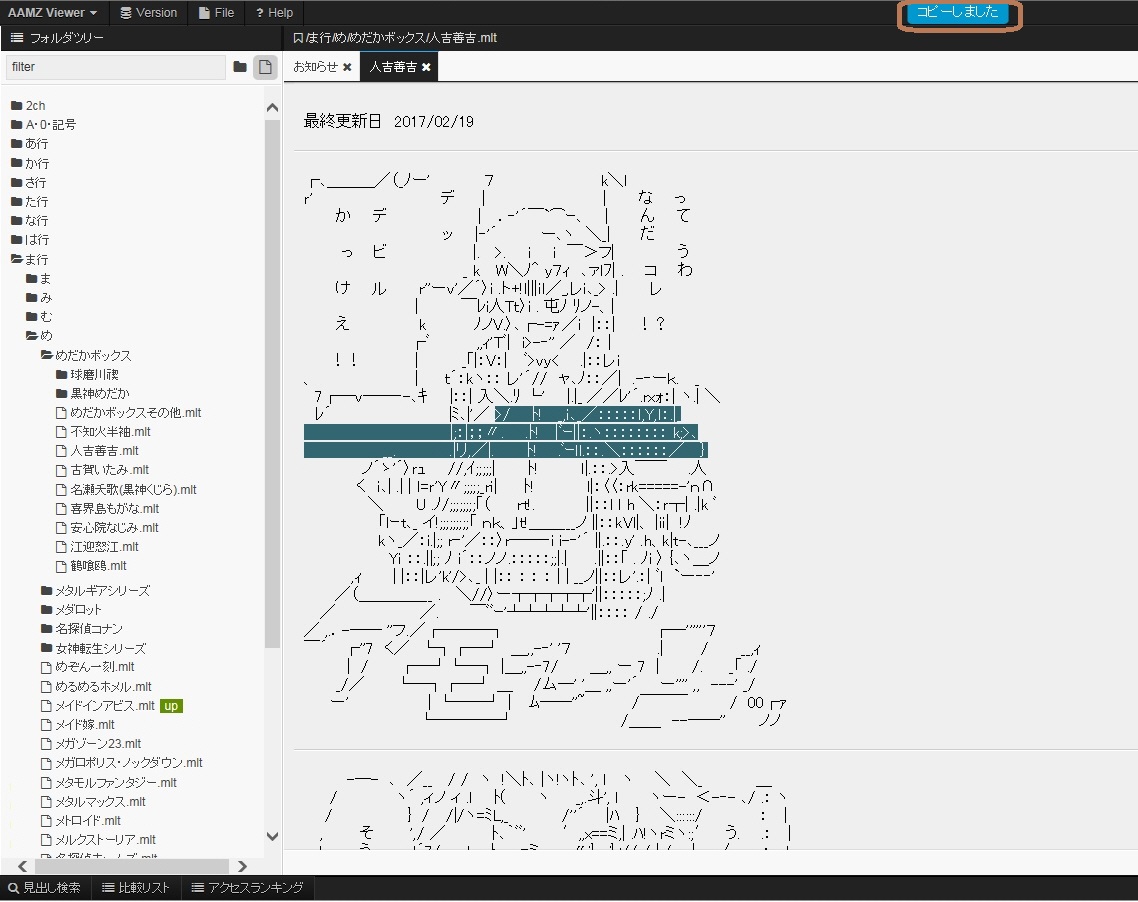Open the メイドインアビス.mlt file
The width and height of the screenshot is (1138, 902).
(104, 705)
